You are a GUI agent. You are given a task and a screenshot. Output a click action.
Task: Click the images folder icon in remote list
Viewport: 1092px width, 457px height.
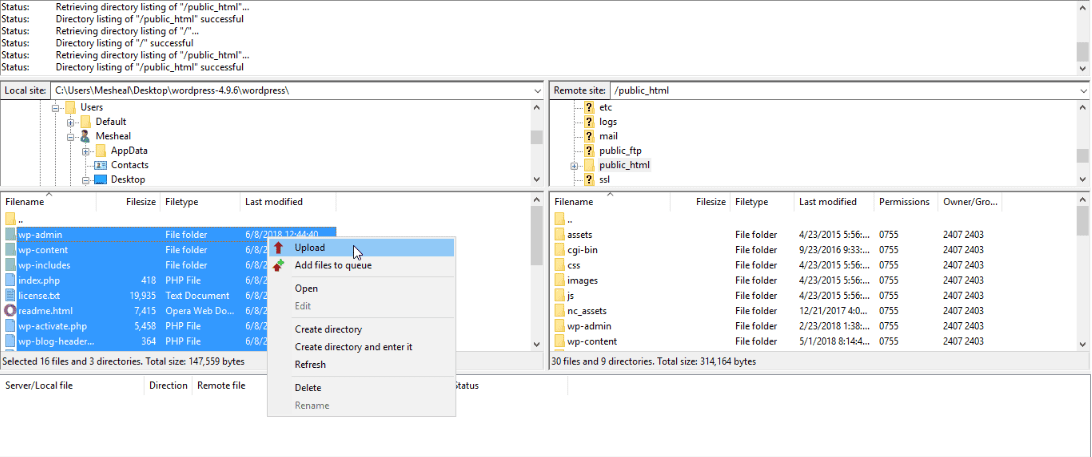(560, 280)
